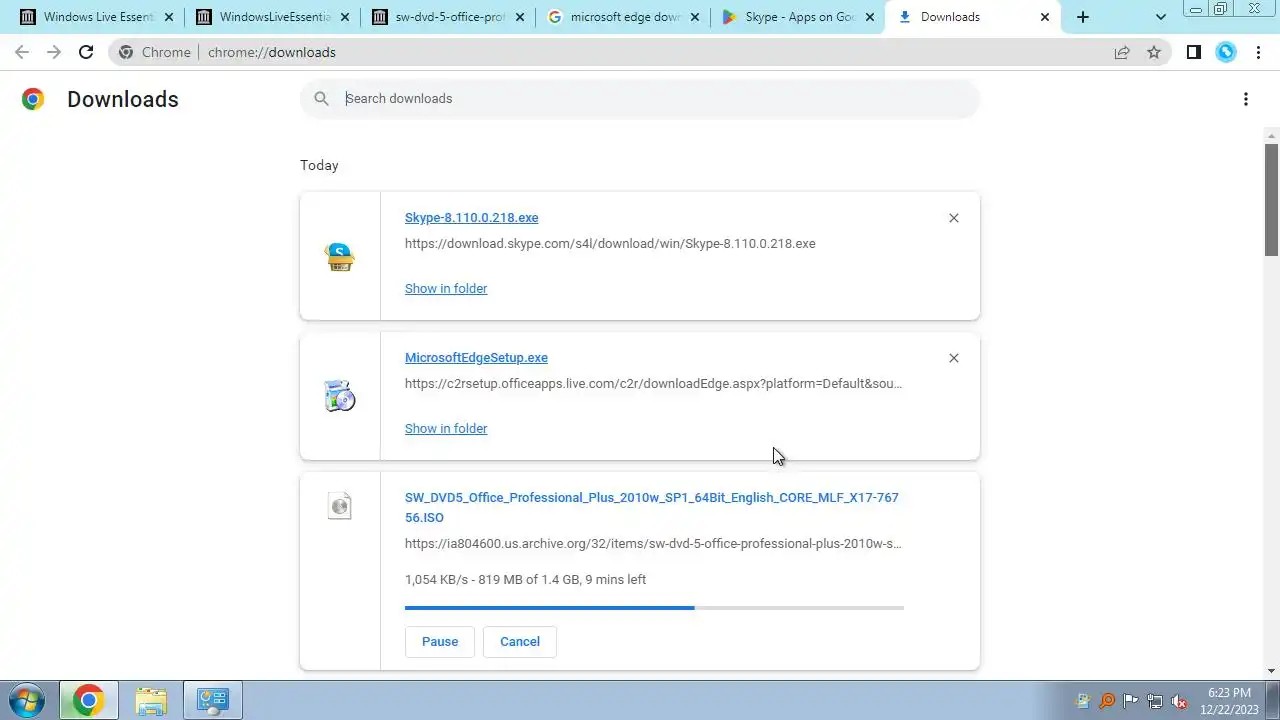
Task: Switch to the sw-dvd-5-office-prof tab
Action: pyautogui.click(x=448, y=17)
